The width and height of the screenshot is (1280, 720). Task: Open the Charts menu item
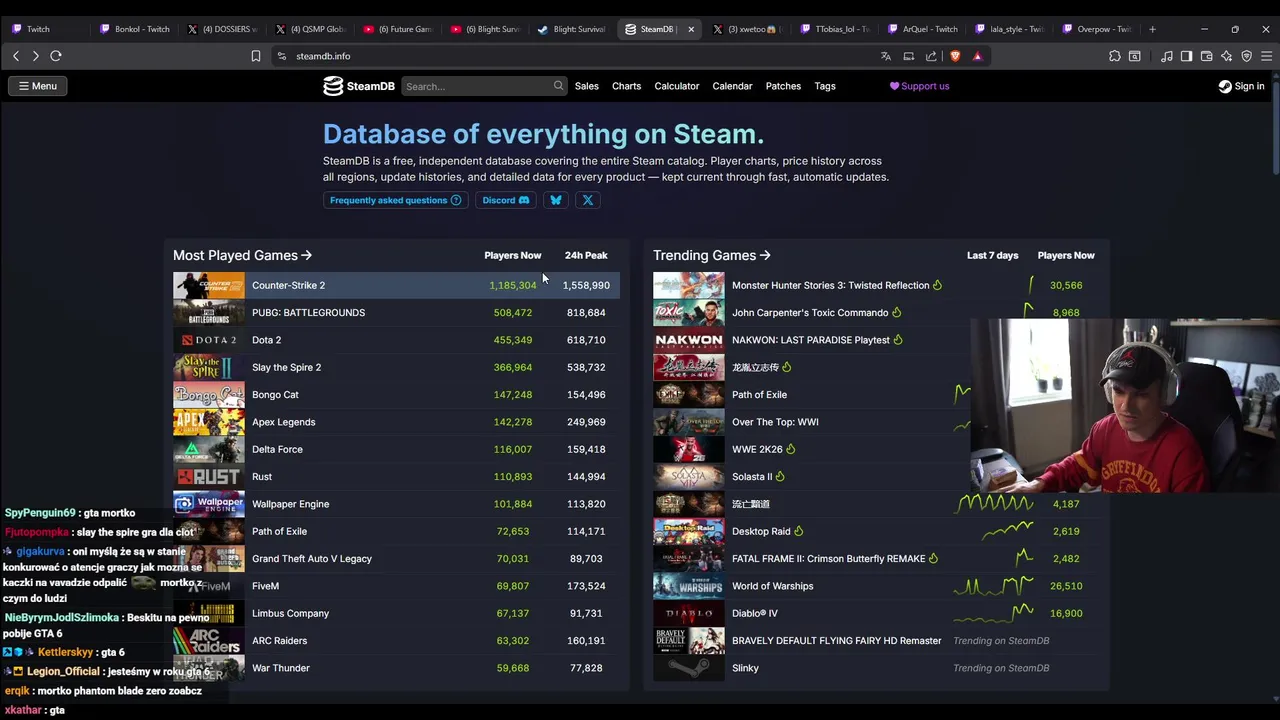pos(627,86)
